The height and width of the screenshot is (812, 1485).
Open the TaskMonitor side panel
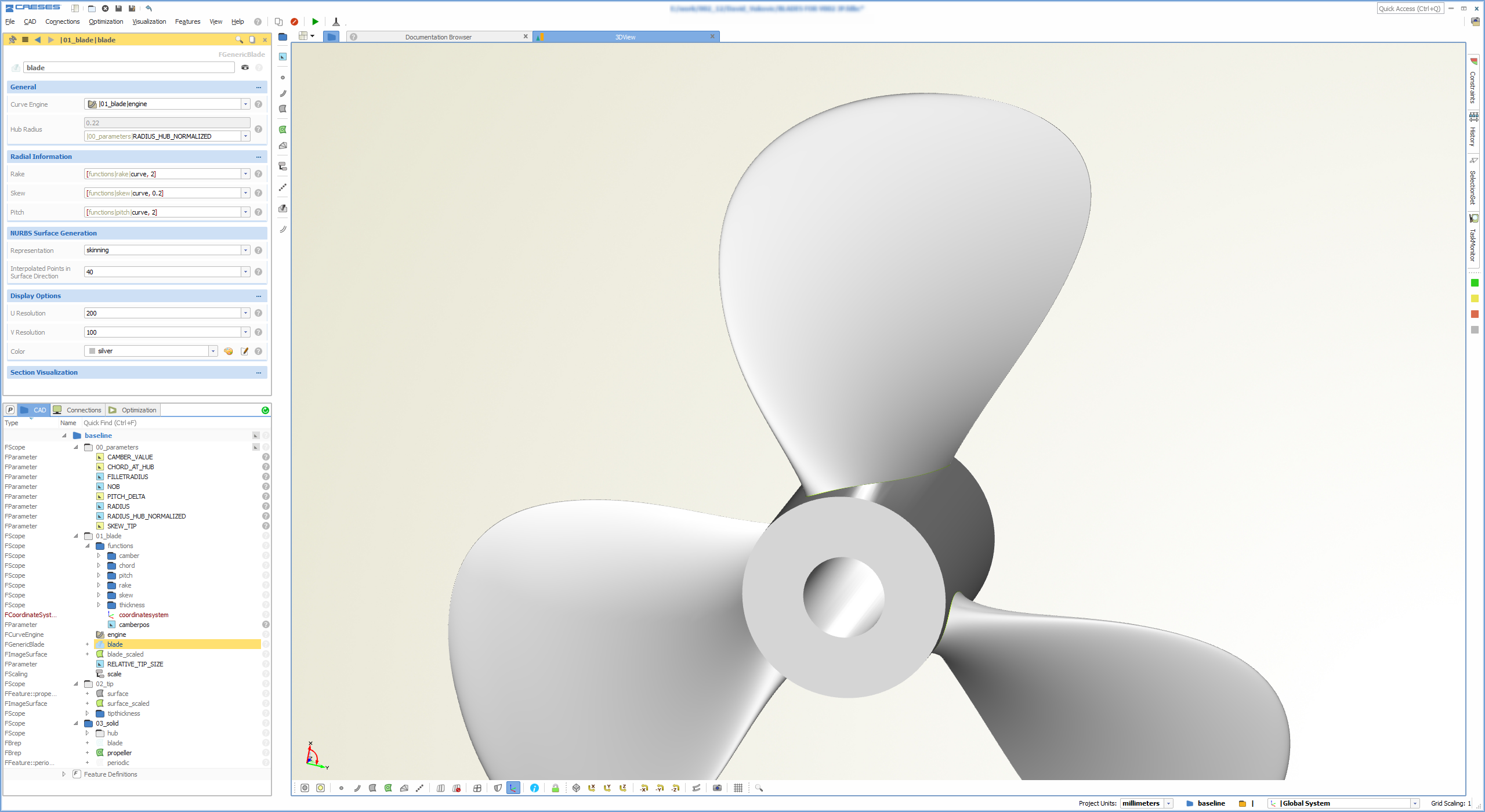1474,238
